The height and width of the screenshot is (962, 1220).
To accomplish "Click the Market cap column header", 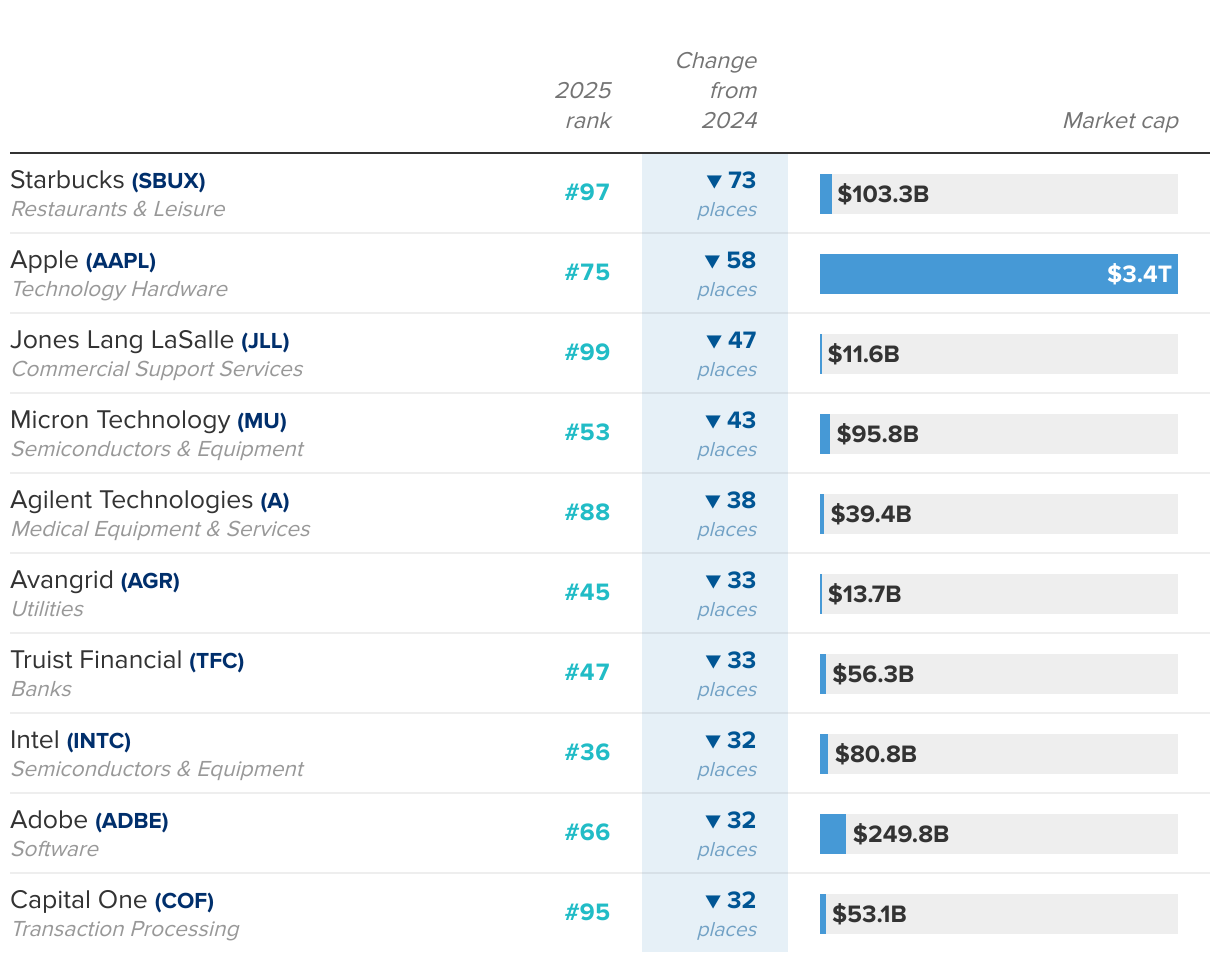I will coord(1120,121).
